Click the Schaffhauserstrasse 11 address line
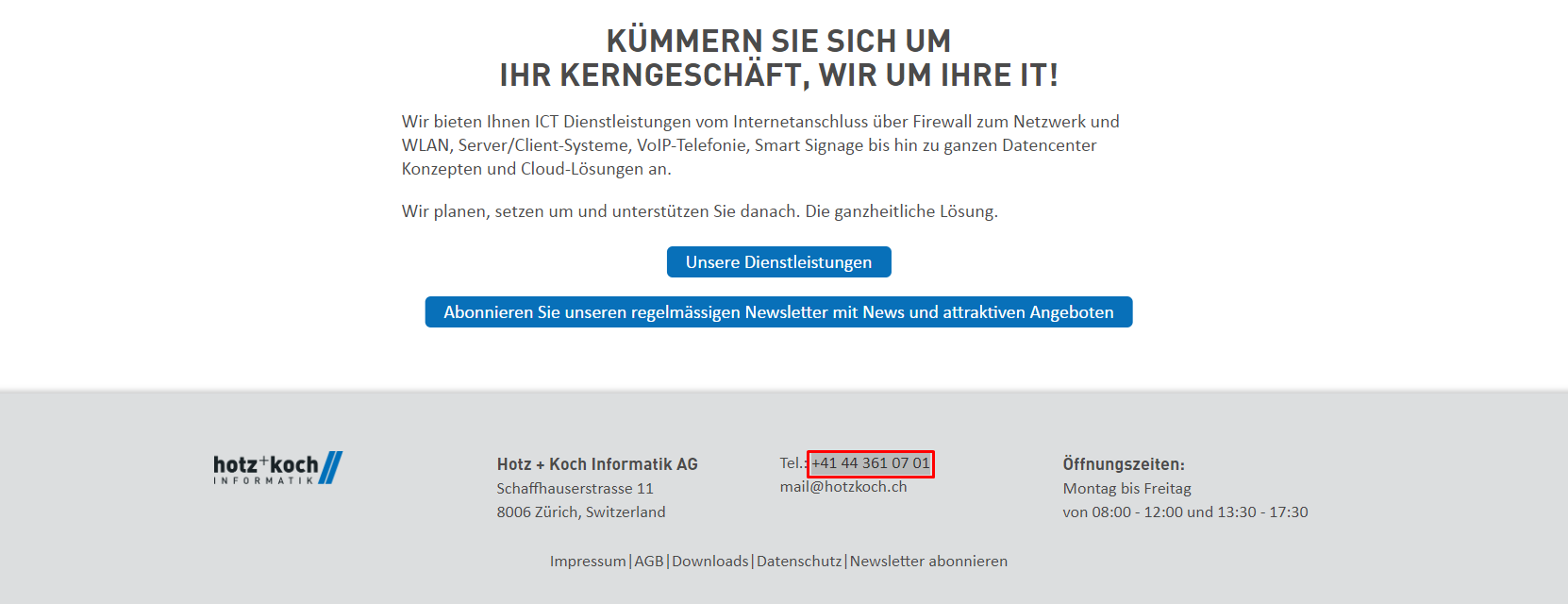The width and height of the screenshot is (1568, 604). (575, 489)
